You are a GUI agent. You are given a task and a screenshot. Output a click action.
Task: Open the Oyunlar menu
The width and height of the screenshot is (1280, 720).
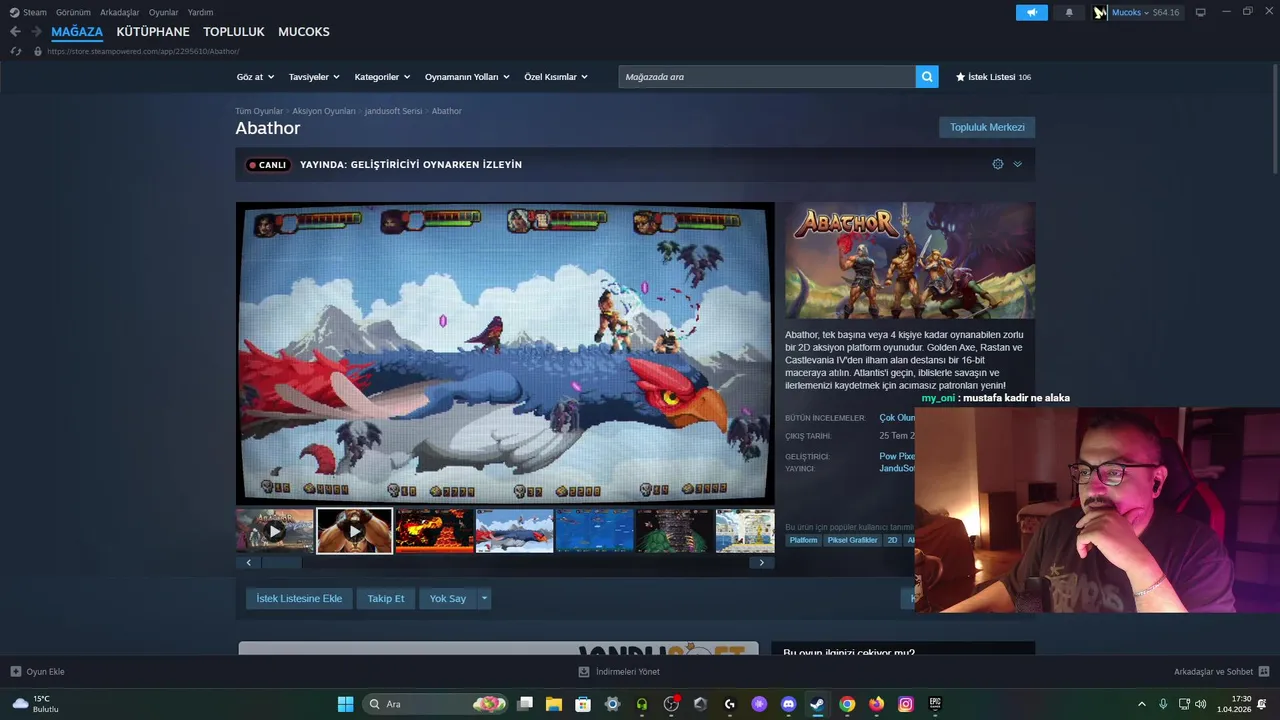click(x=164, y=12)
